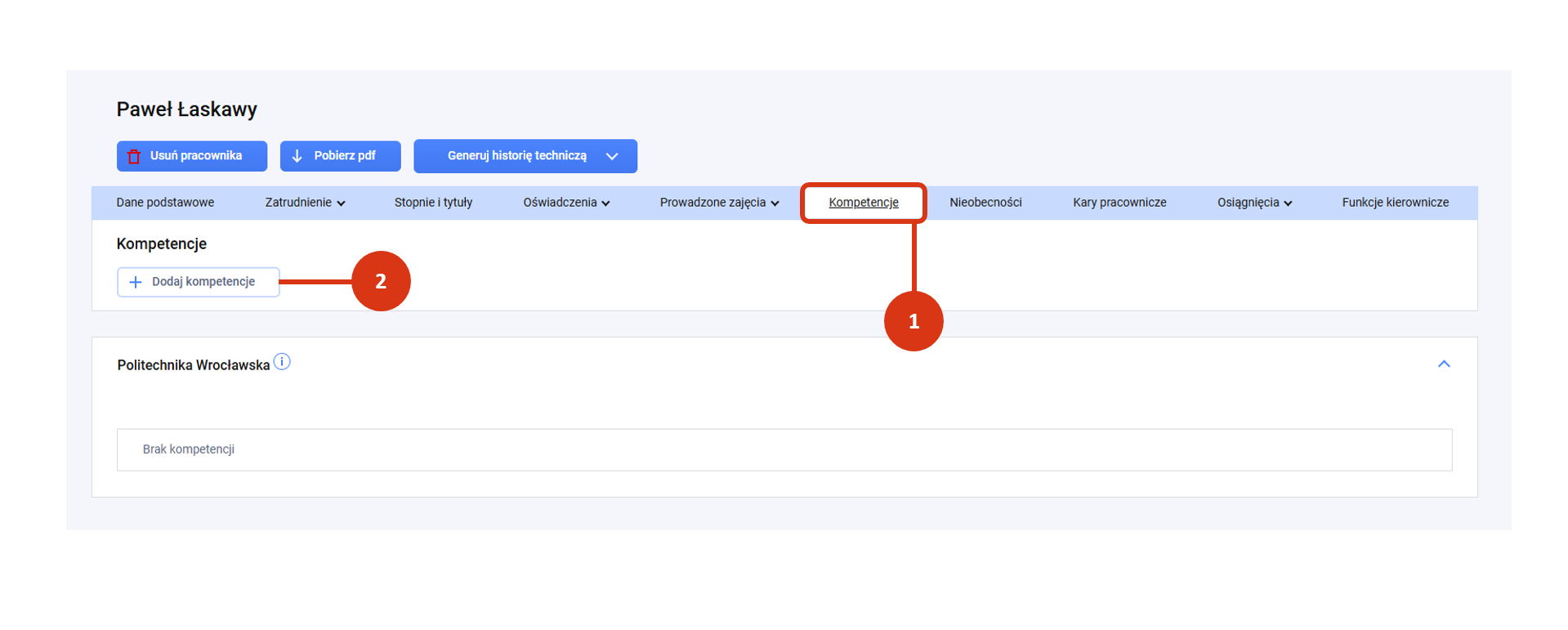Image resolution: width=1568 pixels, height=630 pixels.
Task: Open the info icon next to Politechnika Wrocławska
Action: click(x=282, y=361)
